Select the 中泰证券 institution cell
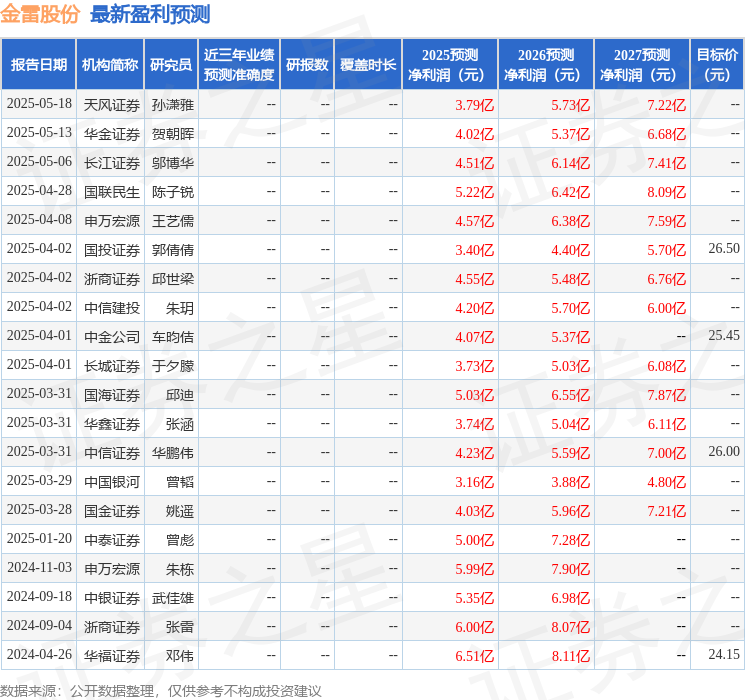Screen dimensions: 745x700 pos(112,540)
